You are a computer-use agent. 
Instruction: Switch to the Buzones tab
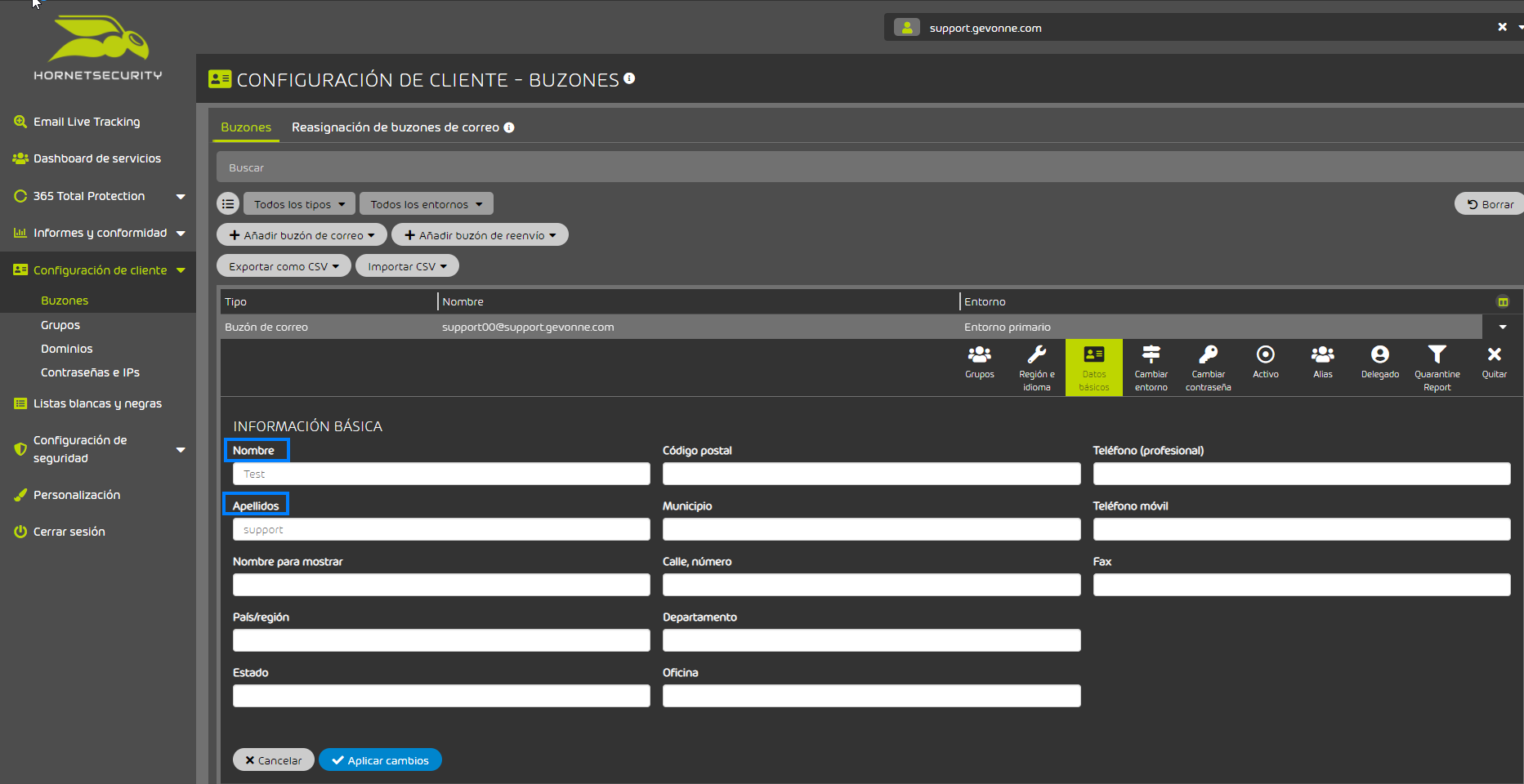click(246, 127)
